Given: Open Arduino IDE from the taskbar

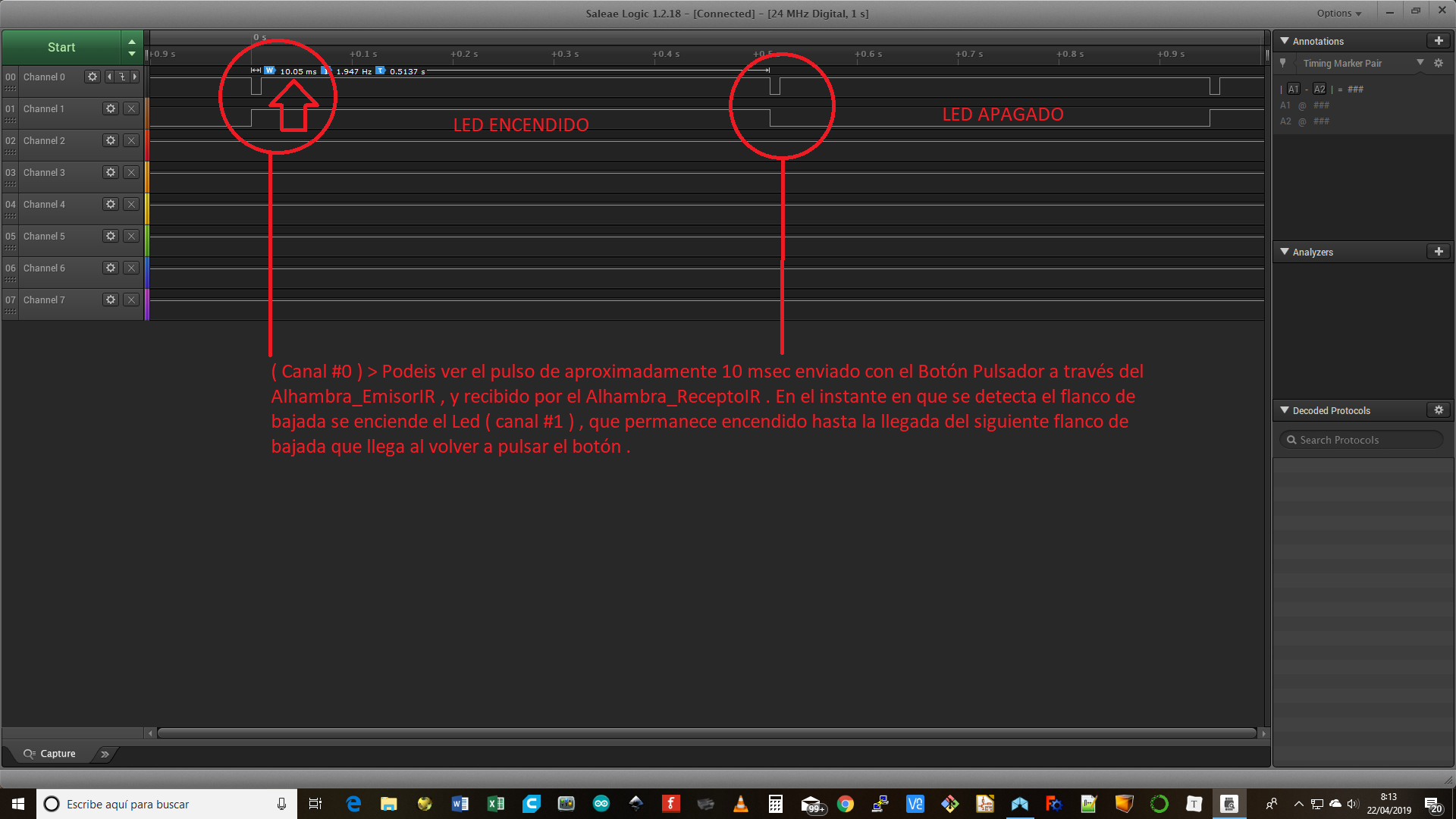Looking at the screenshot, I should (601, 804).
